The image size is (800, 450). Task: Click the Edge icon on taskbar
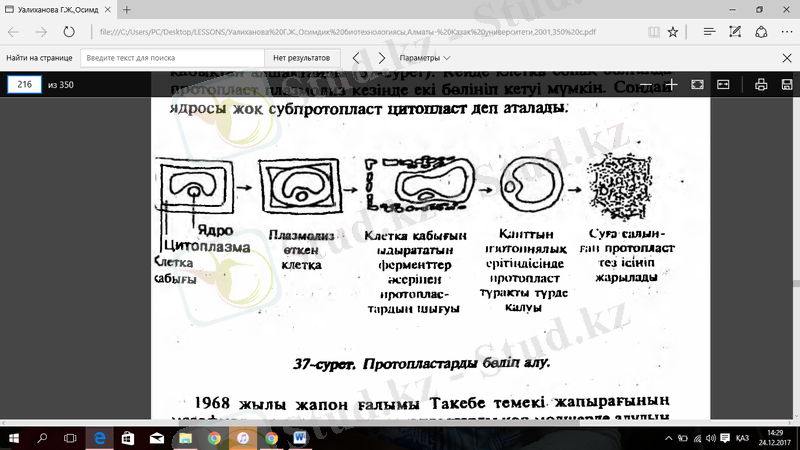click(x=99, y=438)
